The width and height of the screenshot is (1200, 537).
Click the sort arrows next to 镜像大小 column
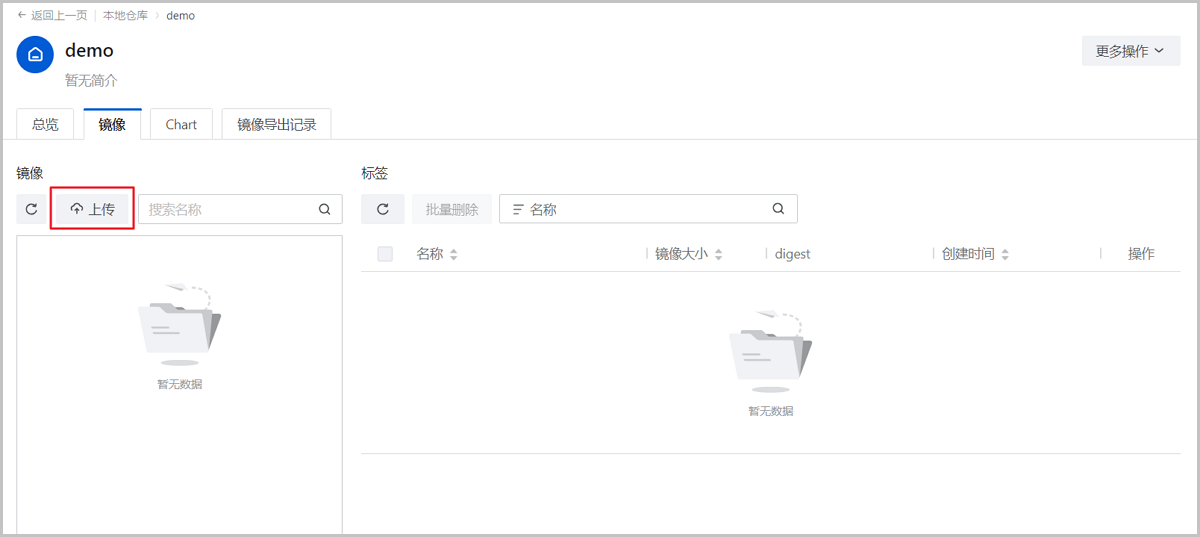click(718, 255)
